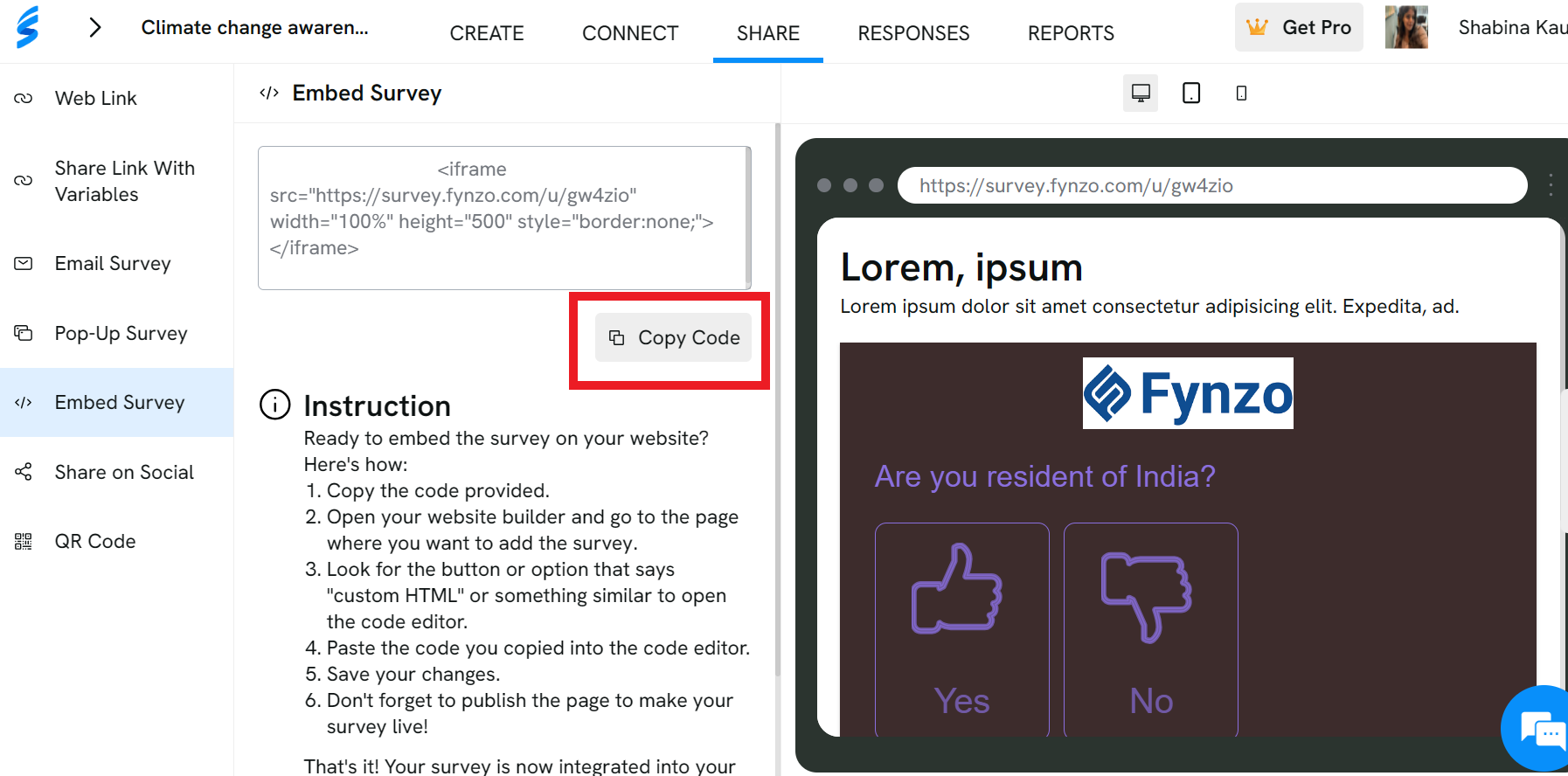
Task: Click the Share on Social share icon
Action: coord(24,472)
